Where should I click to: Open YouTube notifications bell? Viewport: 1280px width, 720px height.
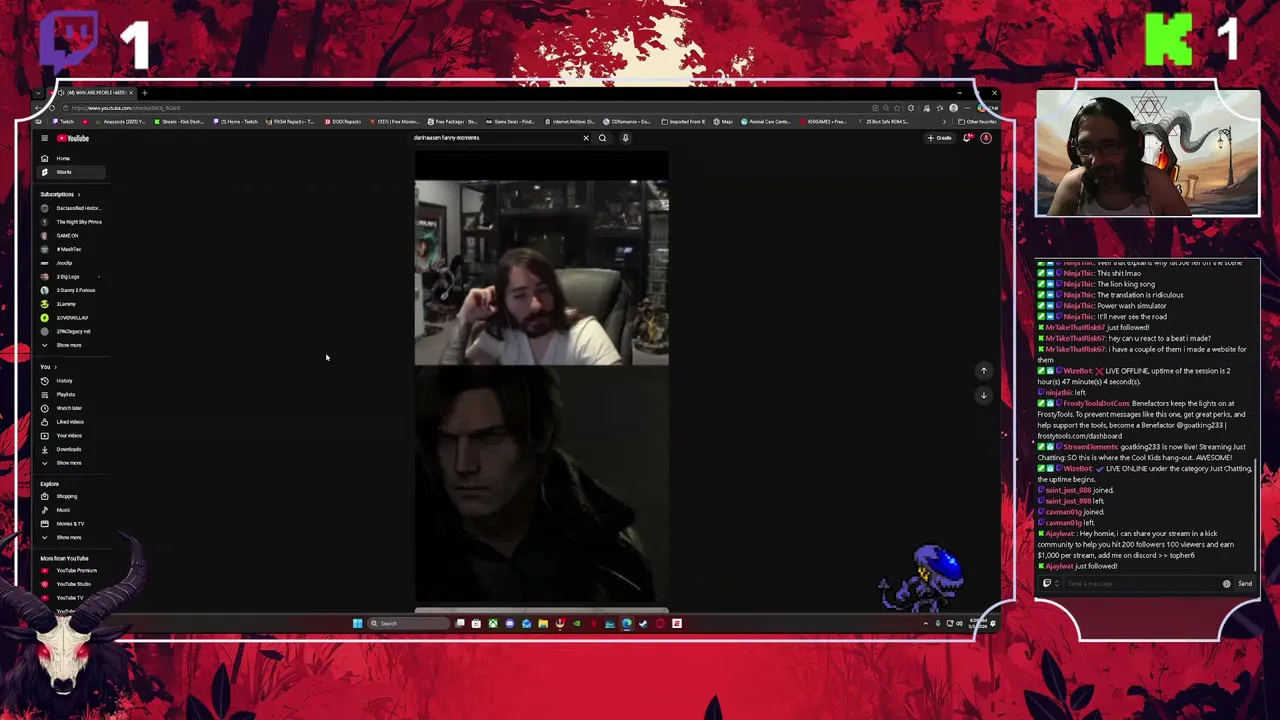click(x=967, y=138)
